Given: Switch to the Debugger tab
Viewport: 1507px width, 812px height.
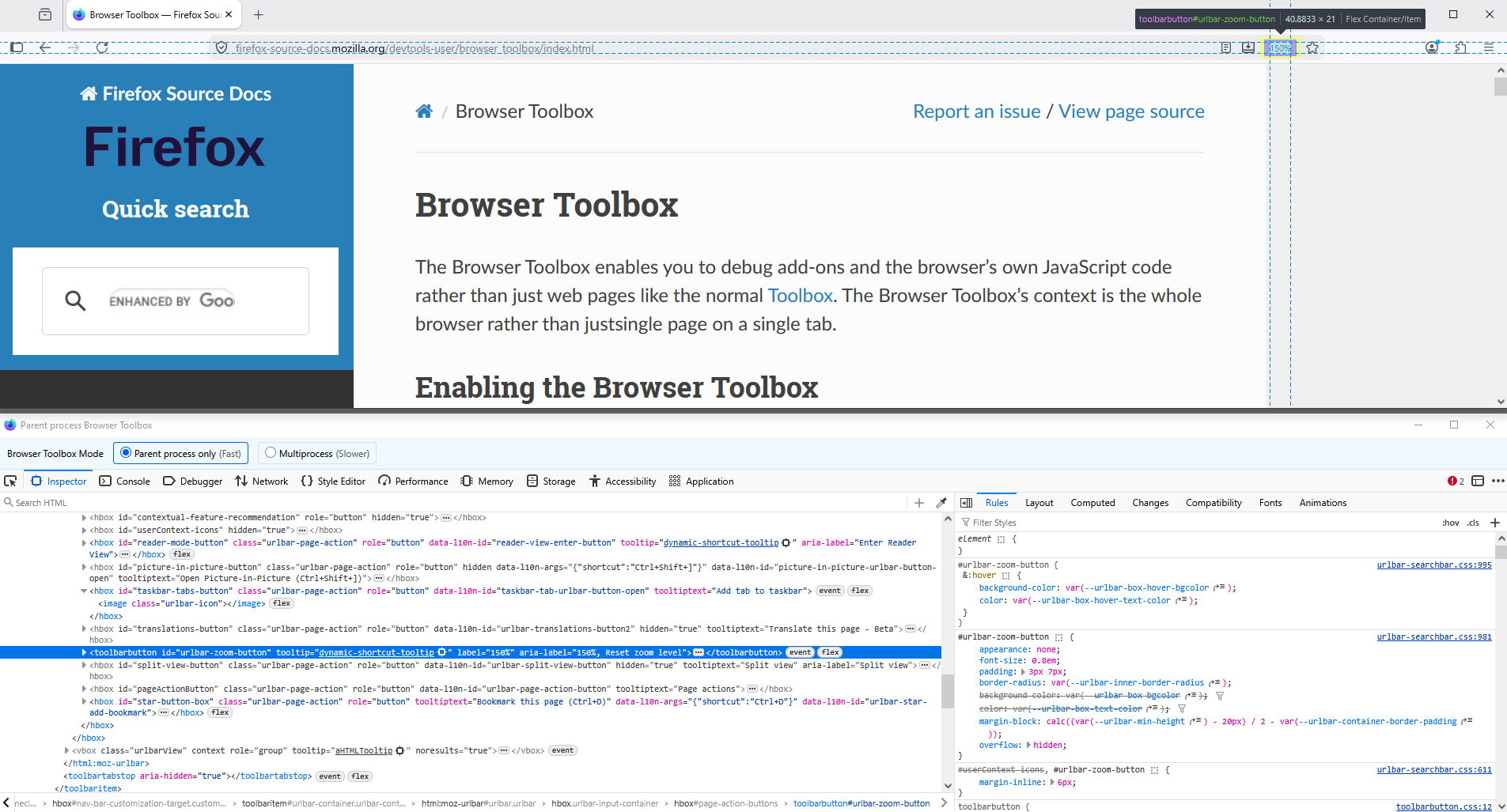Looking at the screenshot, I should (x=193, y=481).
